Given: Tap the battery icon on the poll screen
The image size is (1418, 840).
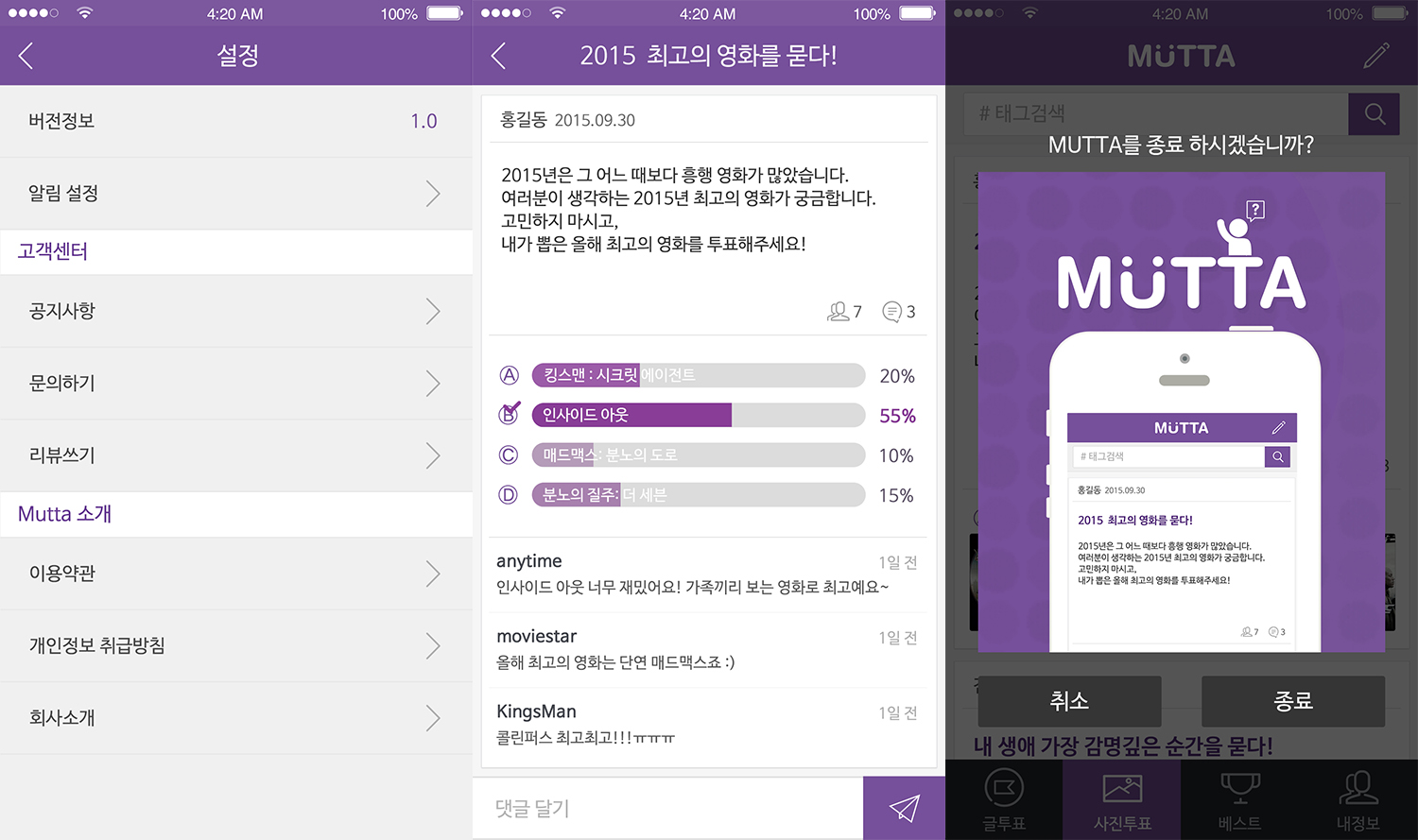Looking at the screenshot, I should [x=917, y=13].
